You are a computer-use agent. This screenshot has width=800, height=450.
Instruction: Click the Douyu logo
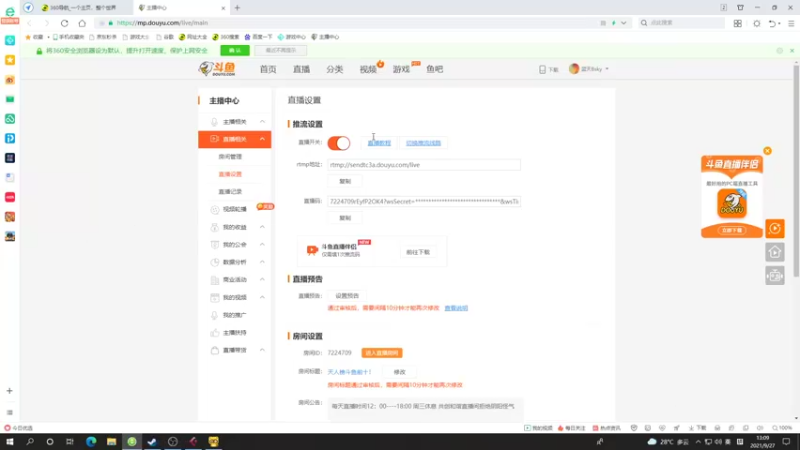[218, 69]
